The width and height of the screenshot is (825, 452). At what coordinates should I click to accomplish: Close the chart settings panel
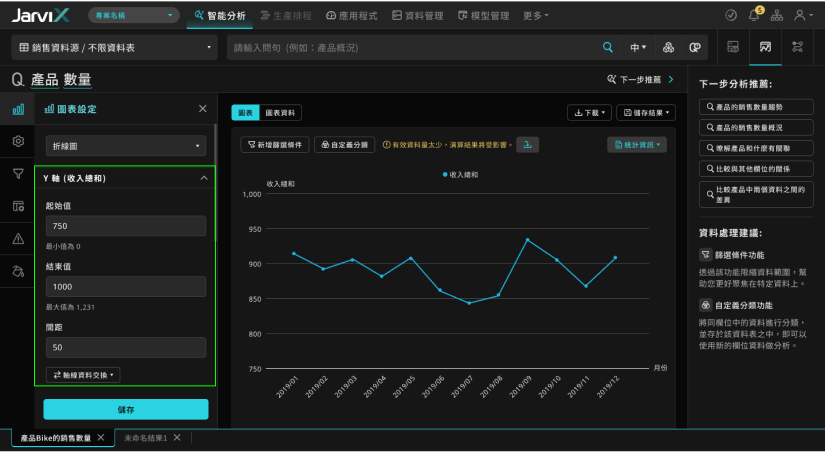point(203,108)
